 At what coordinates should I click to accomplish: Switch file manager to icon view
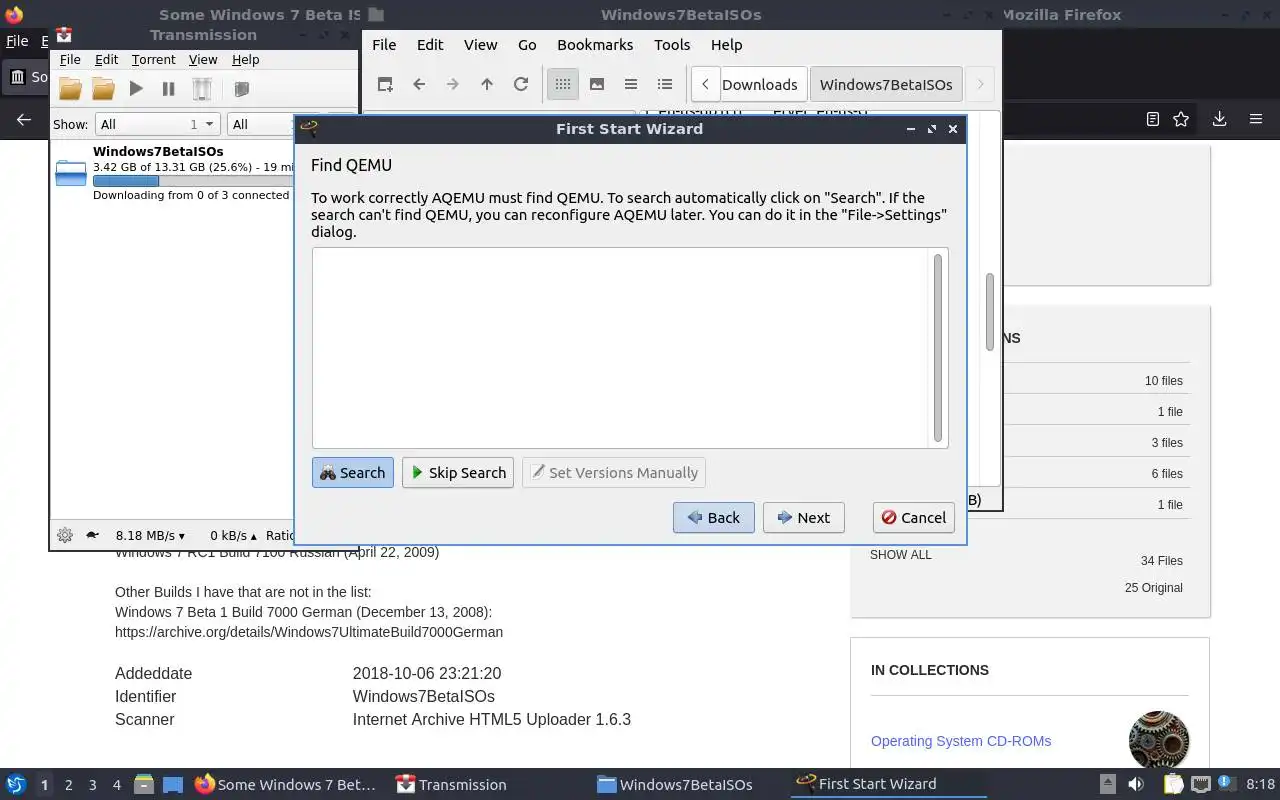(x=563, y=84)
